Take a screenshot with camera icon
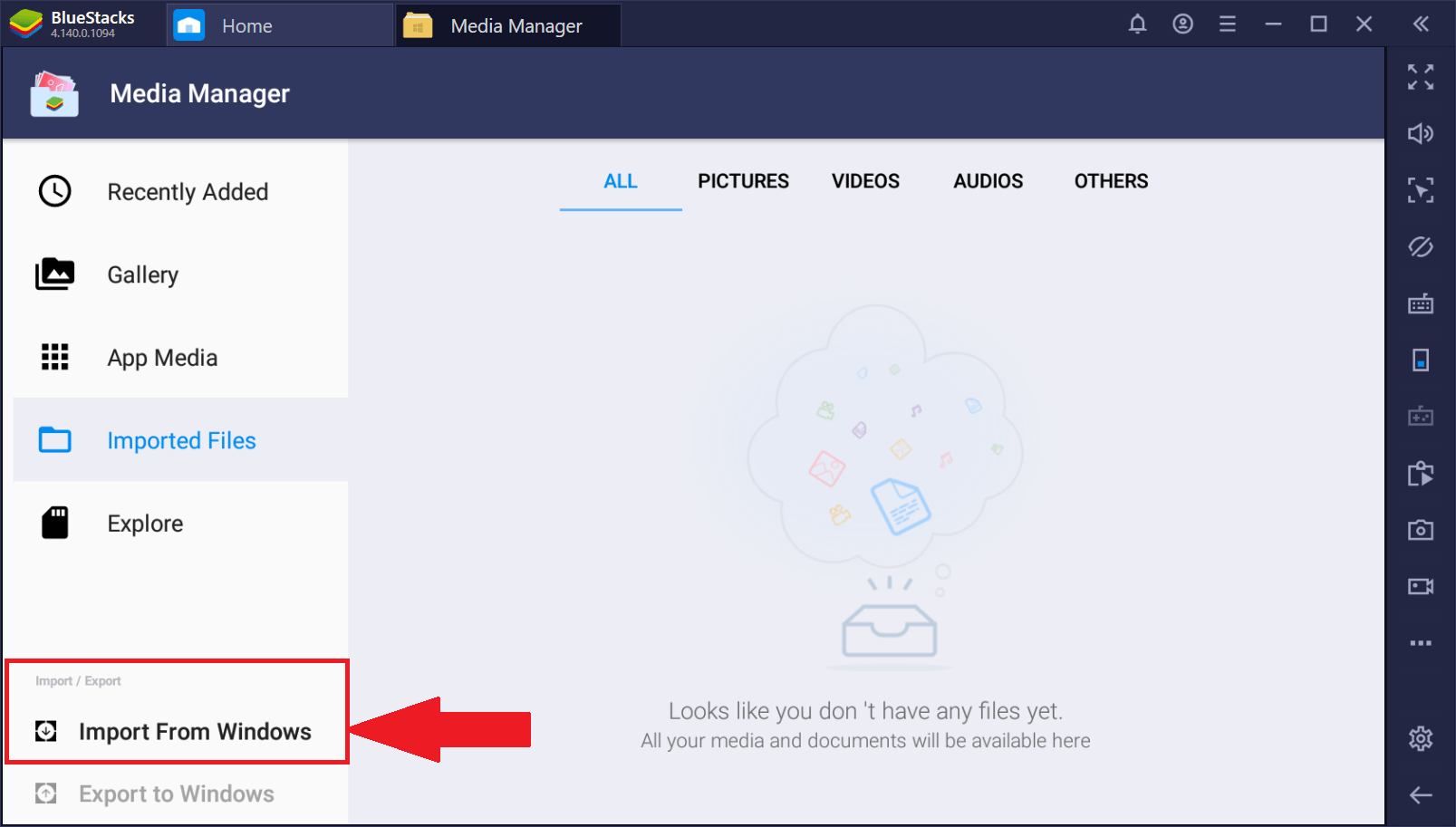1456x827 pixels. (x=1421, y=530)
